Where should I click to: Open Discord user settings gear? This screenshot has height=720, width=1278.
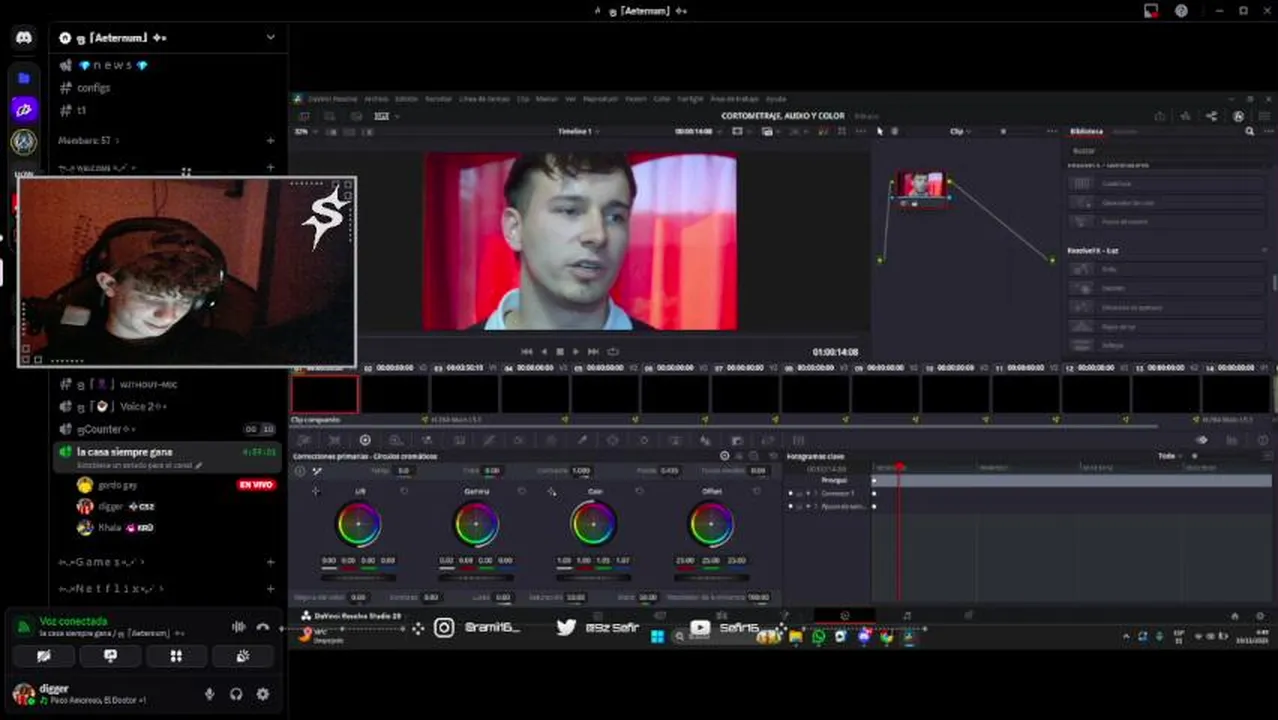tap(263, 694)
